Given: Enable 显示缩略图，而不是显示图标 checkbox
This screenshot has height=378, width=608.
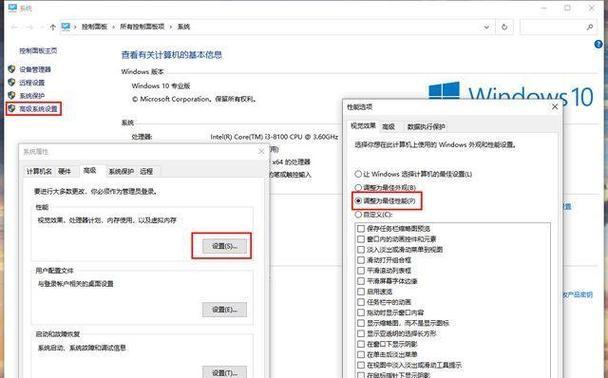Looking at the screenshot, I should click(x=361, y=323).
